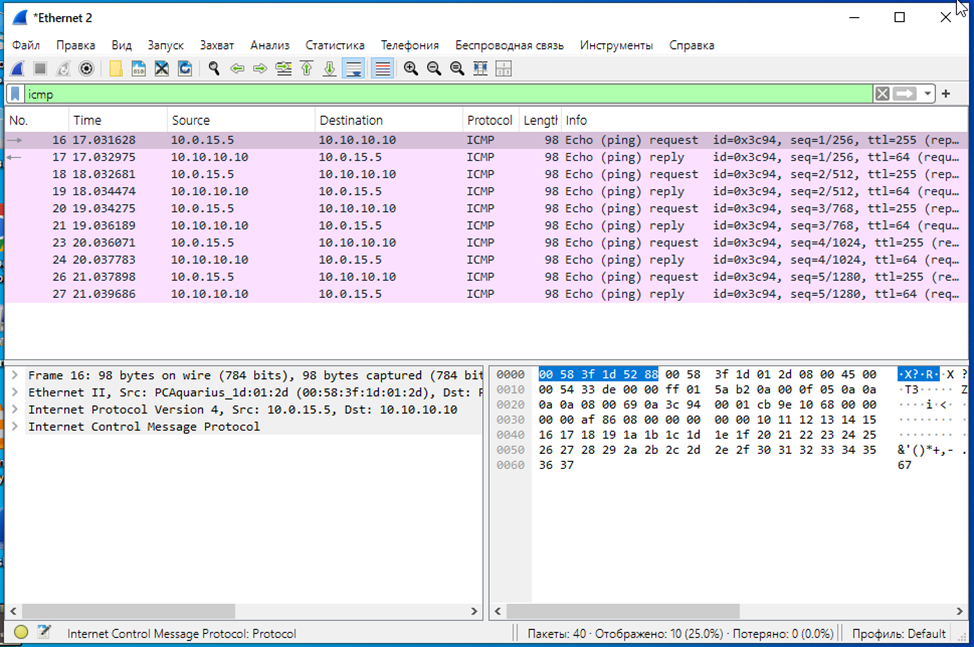
Task: Click the packet details horizontal scrollbar
Action: point(128,610)
